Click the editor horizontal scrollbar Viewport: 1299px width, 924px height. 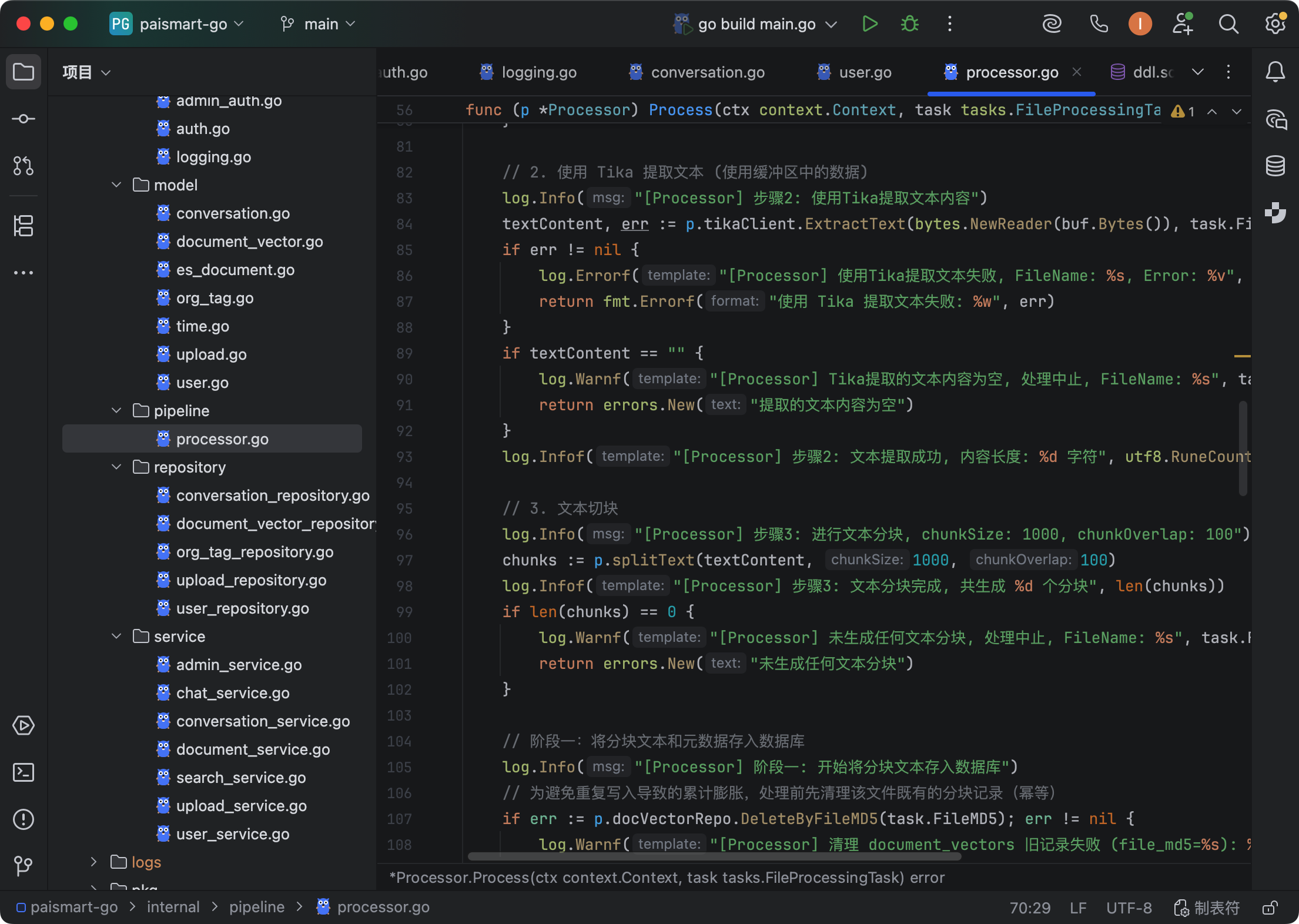[714, 856]
